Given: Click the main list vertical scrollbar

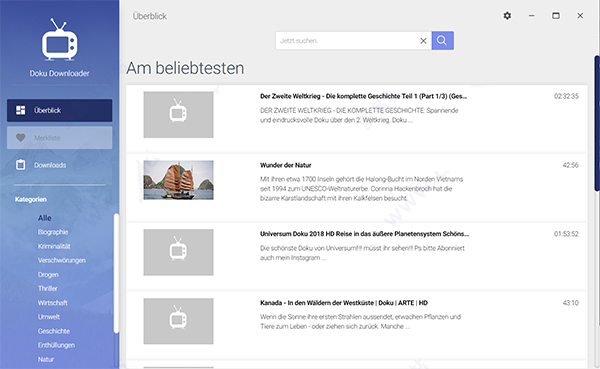Looking at the screenshot, I should 597,123.
